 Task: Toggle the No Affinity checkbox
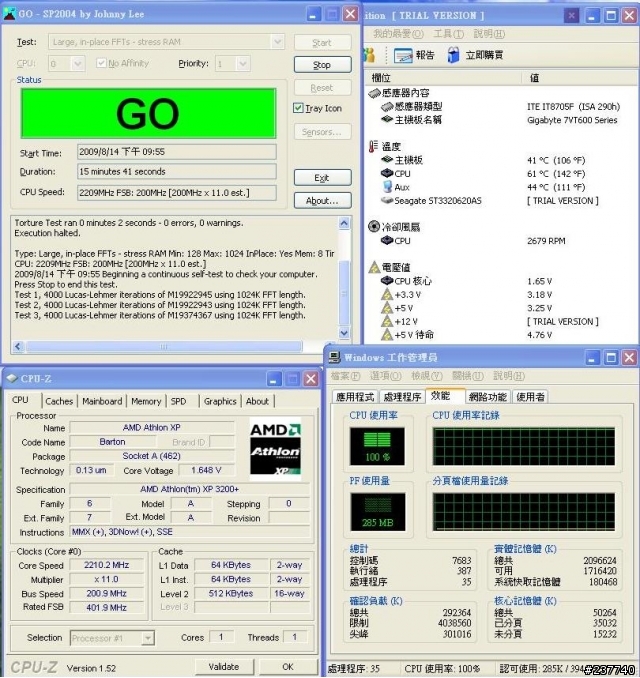point(101,63)
